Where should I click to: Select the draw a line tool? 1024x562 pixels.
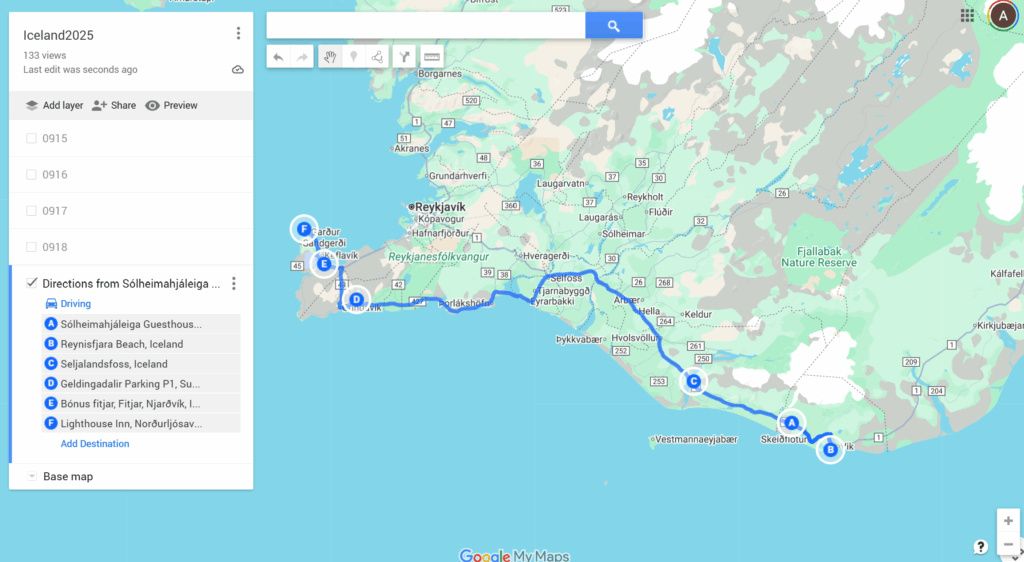[377, 57]
